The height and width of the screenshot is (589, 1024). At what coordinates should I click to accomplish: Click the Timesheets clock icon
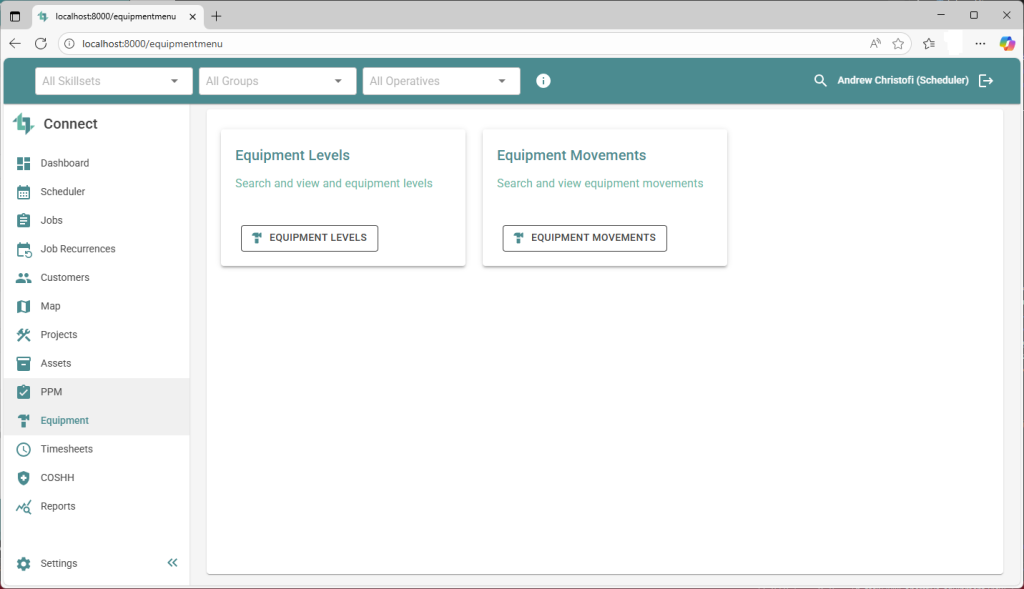(24, 449)
